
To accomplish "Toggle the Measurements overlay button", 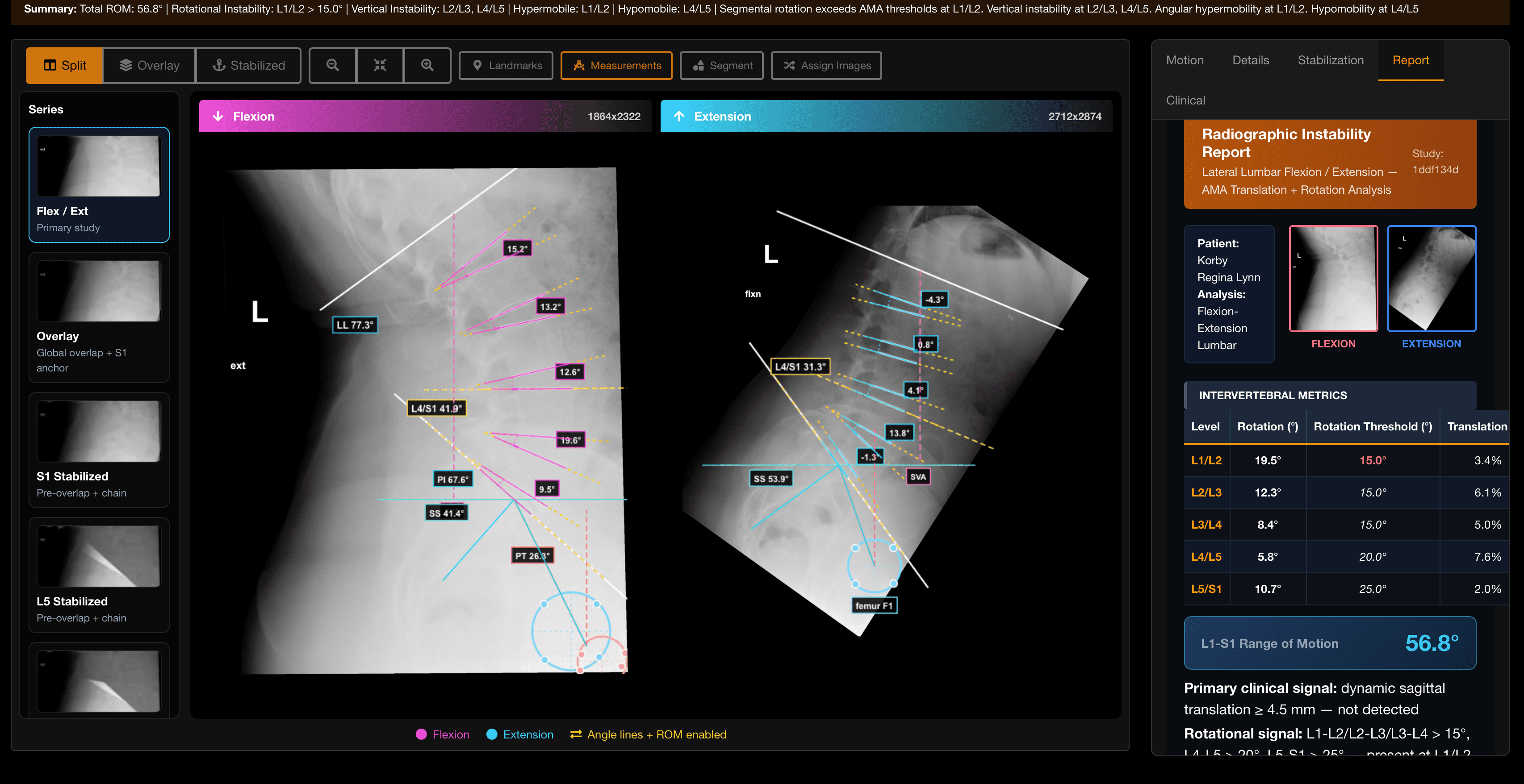I will pyautogui.click(x=616, y=66).
